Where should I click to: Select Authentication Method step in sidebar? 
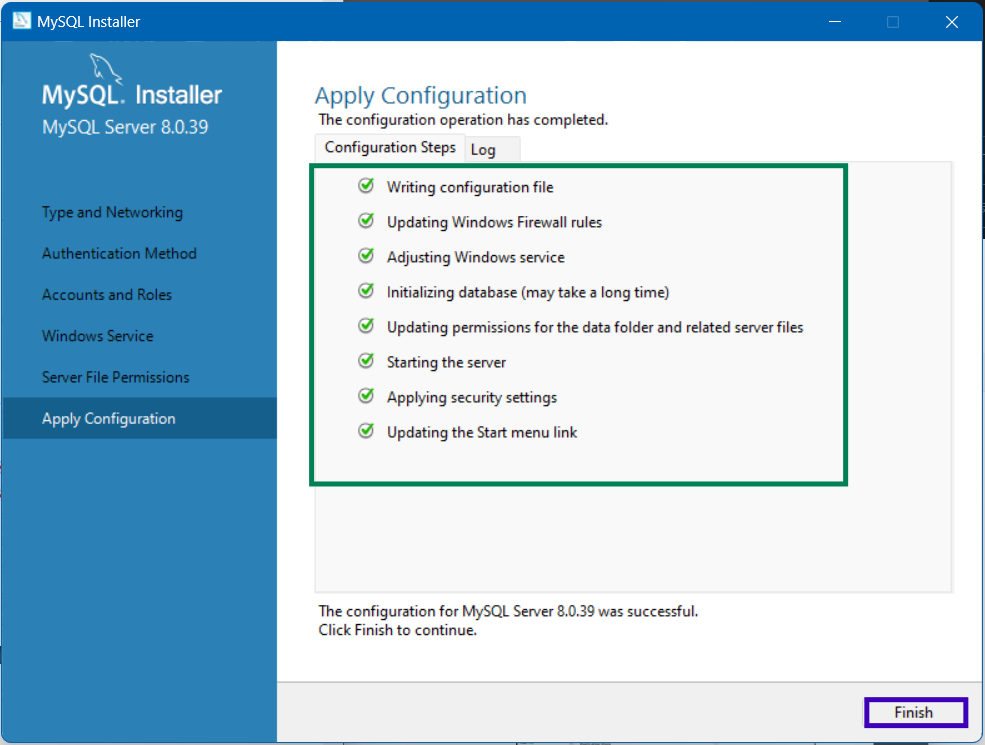(119, 253)
